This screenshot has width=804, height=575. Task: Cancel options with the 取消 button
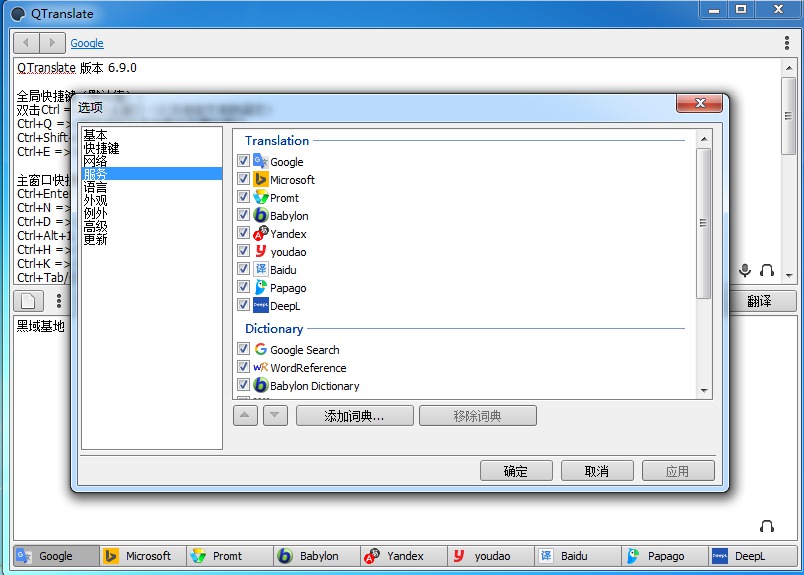point(597,470)
